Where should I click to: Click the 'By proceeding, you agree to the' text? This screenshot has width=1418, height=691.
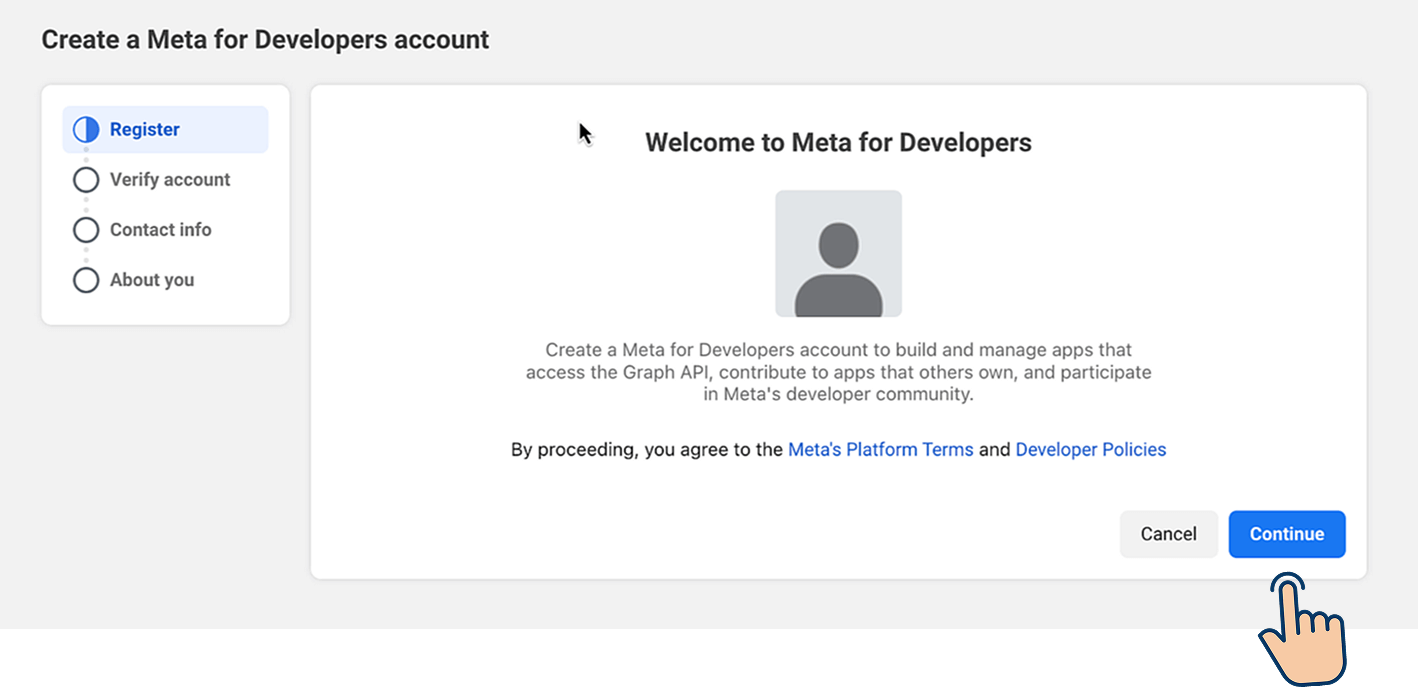click(x=647, y=450)
